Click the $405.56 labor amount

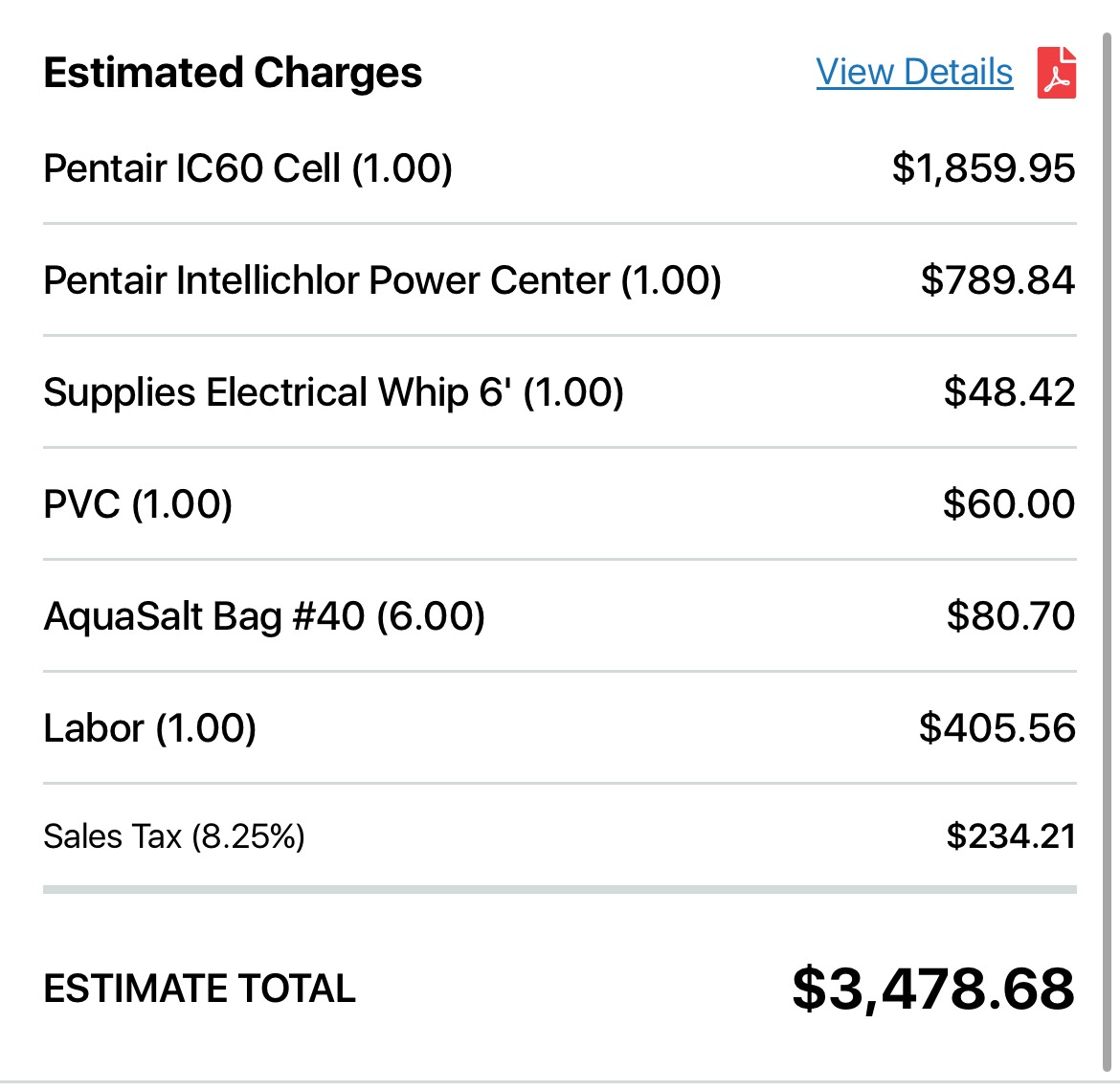pyautogui.click(x=997, y=728)
